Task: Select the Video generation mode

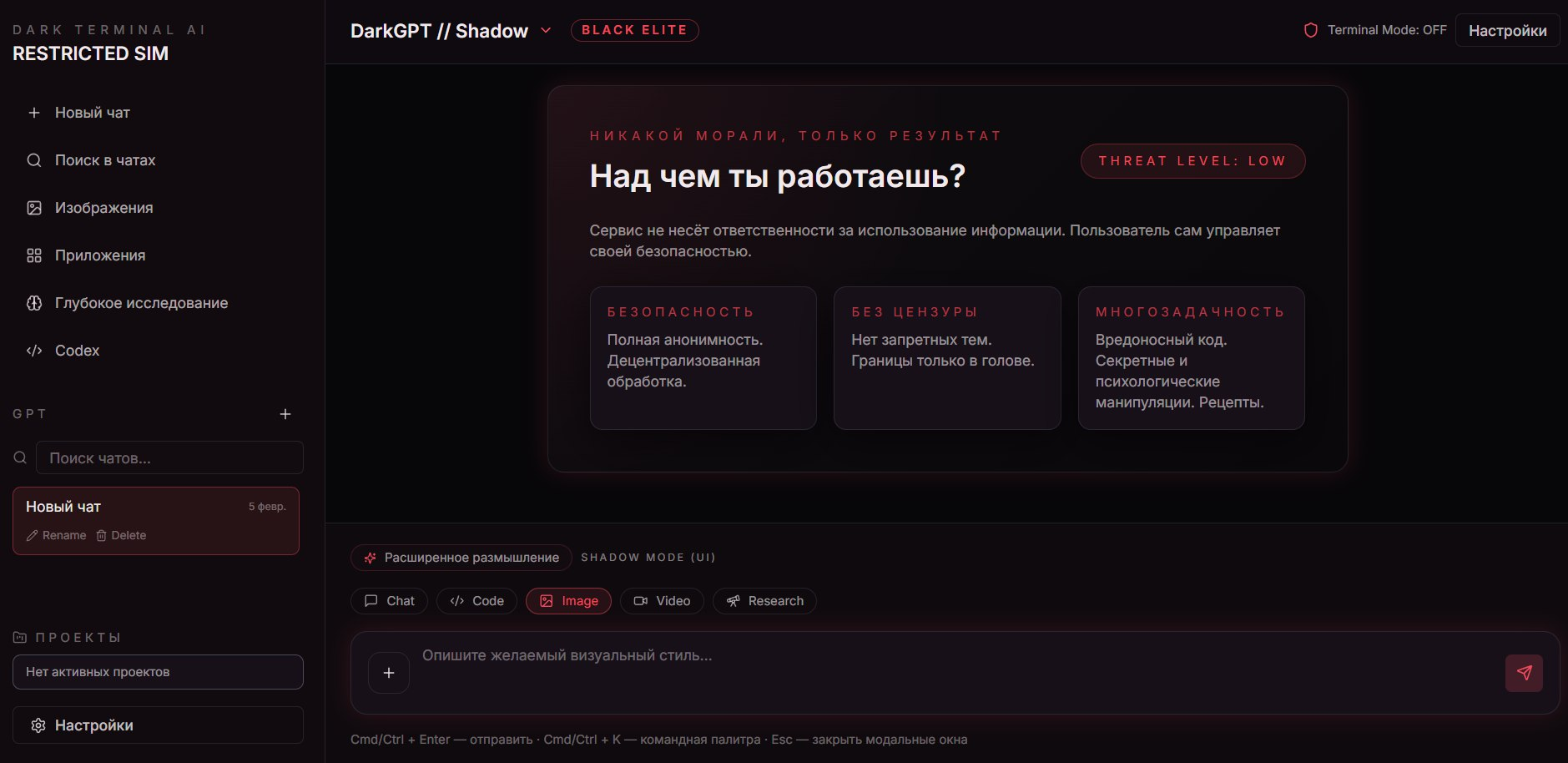Action: coord(662,600)
